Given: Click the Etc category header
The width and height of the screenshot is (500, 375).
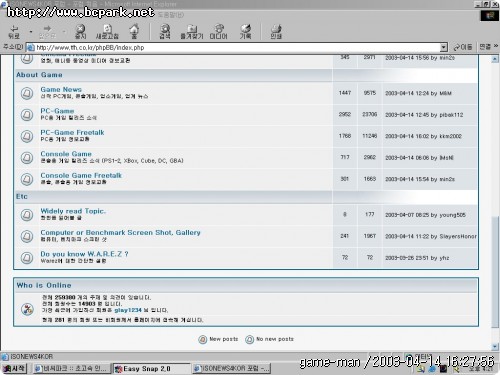Looking at the screenshot, I should [22, 196].
